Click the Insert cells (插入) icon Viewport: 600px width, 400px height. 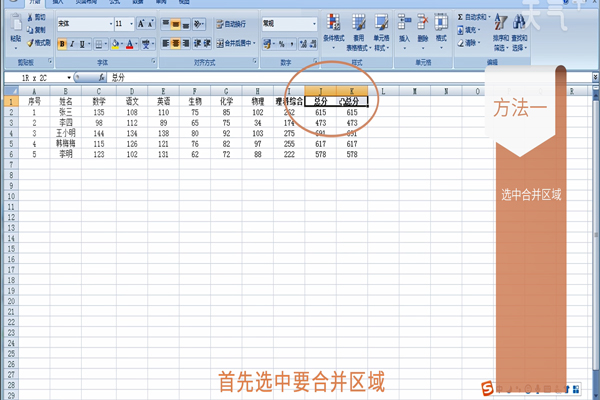pyautogui.click(x=404, y=22)
